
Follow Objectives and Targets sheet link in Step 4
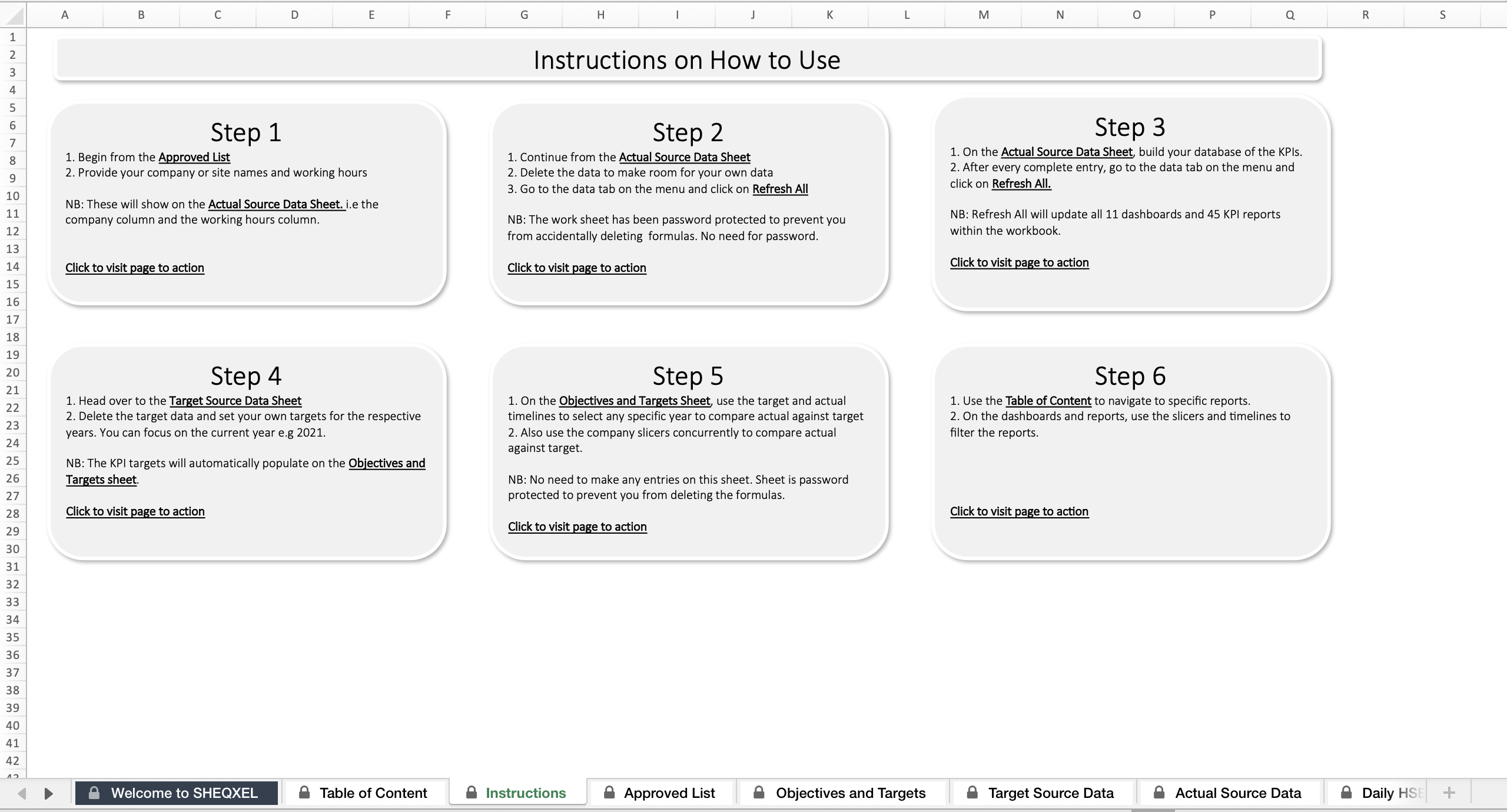[x=387, y=463]
